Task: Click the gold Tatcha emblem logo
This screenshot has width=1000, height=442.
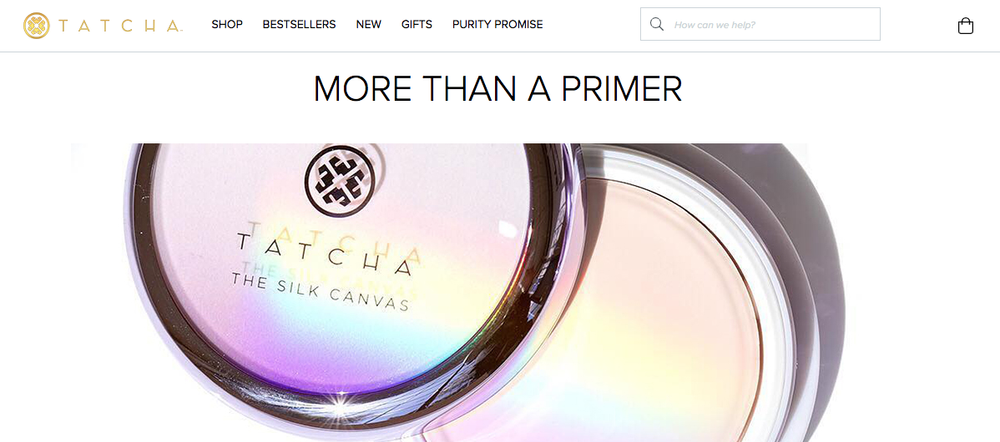Action: (36, 26)
